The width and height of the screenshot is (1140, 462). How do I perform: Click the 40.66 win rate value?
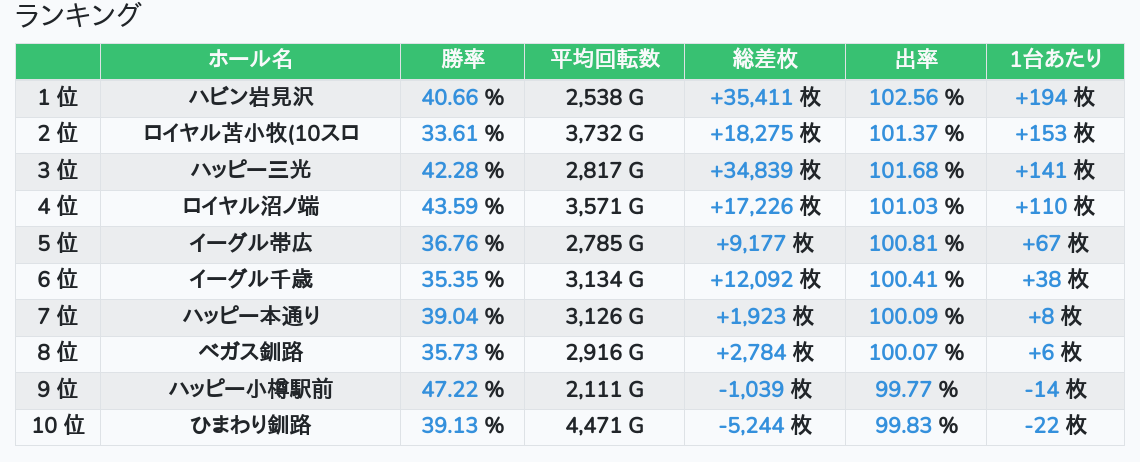pos(450,97)
